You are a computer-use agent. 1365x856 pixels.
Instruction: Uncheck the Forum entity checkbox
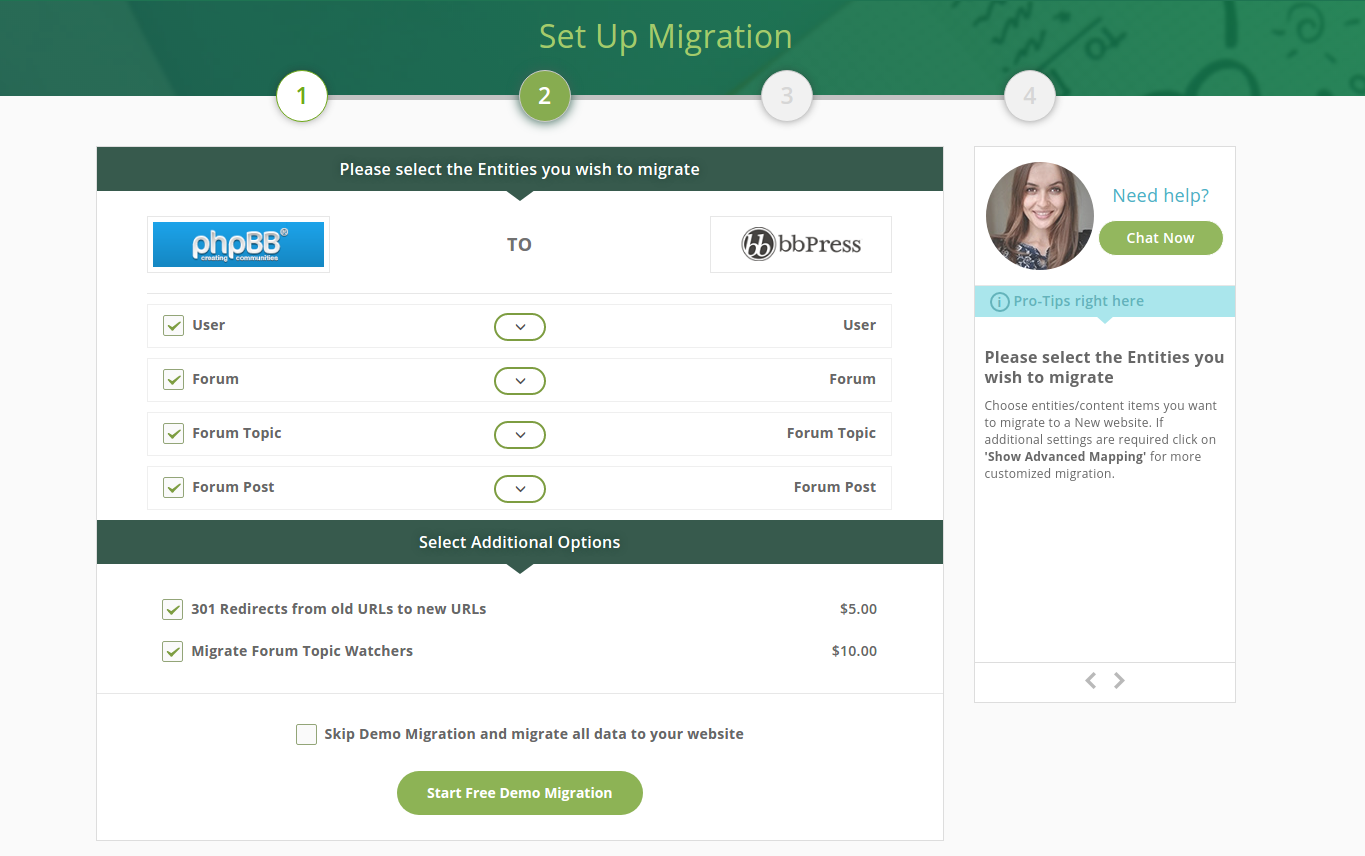[x=173, y=379]
